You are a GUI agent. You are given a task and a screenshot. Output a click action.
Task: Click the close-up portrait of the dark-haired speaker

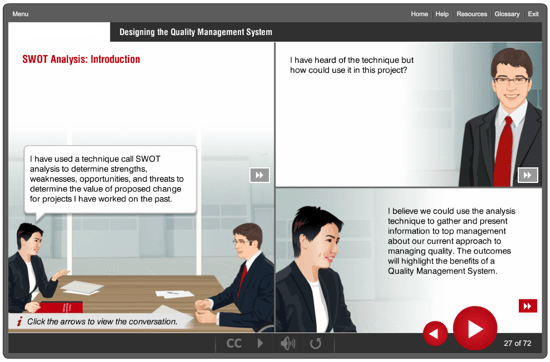click(315, 269)
